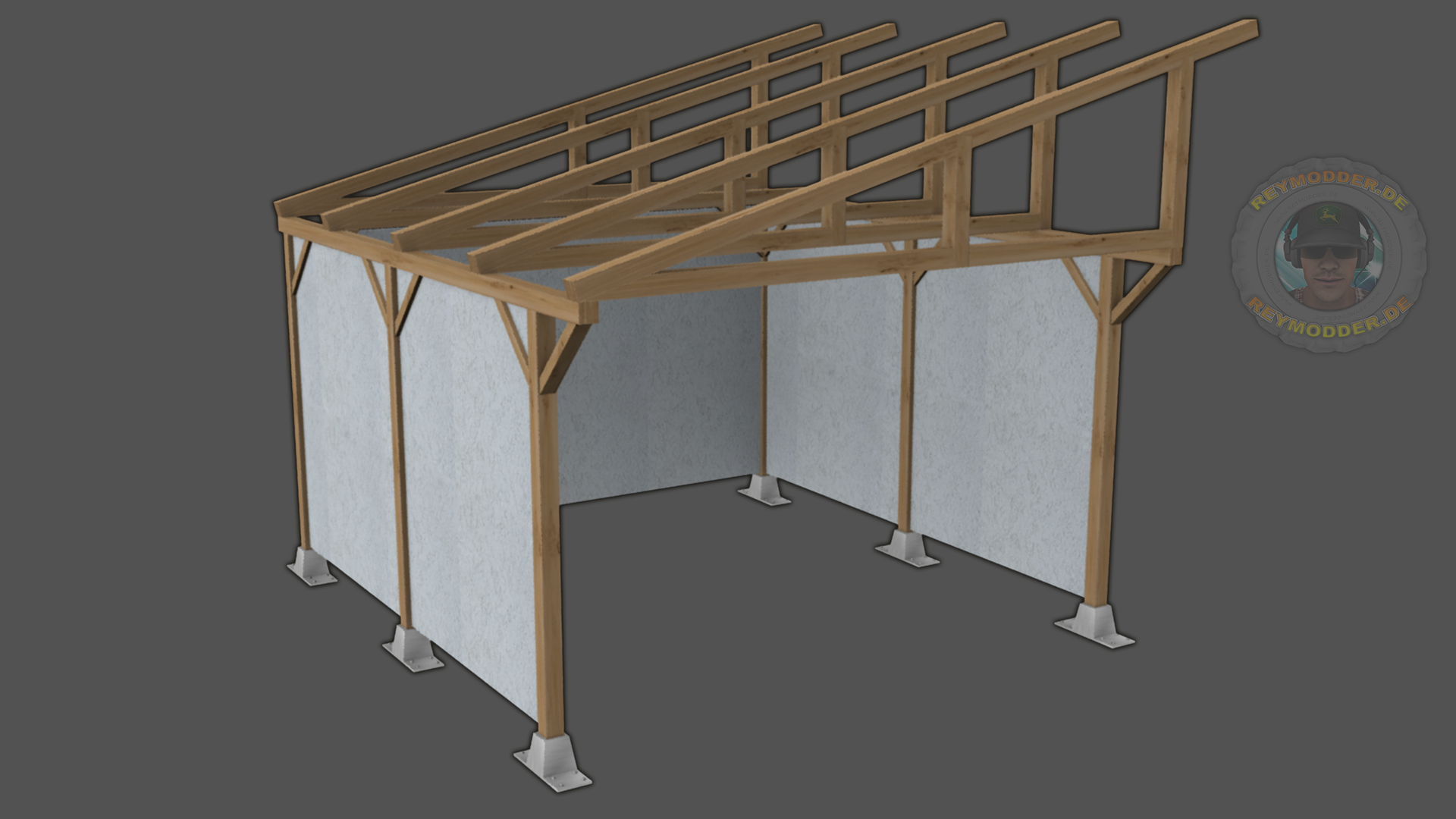The width and height of the screenshot is (1456, 819).
Task: Select the rear left corner post's foot plate
Action: tap(312, 565)
